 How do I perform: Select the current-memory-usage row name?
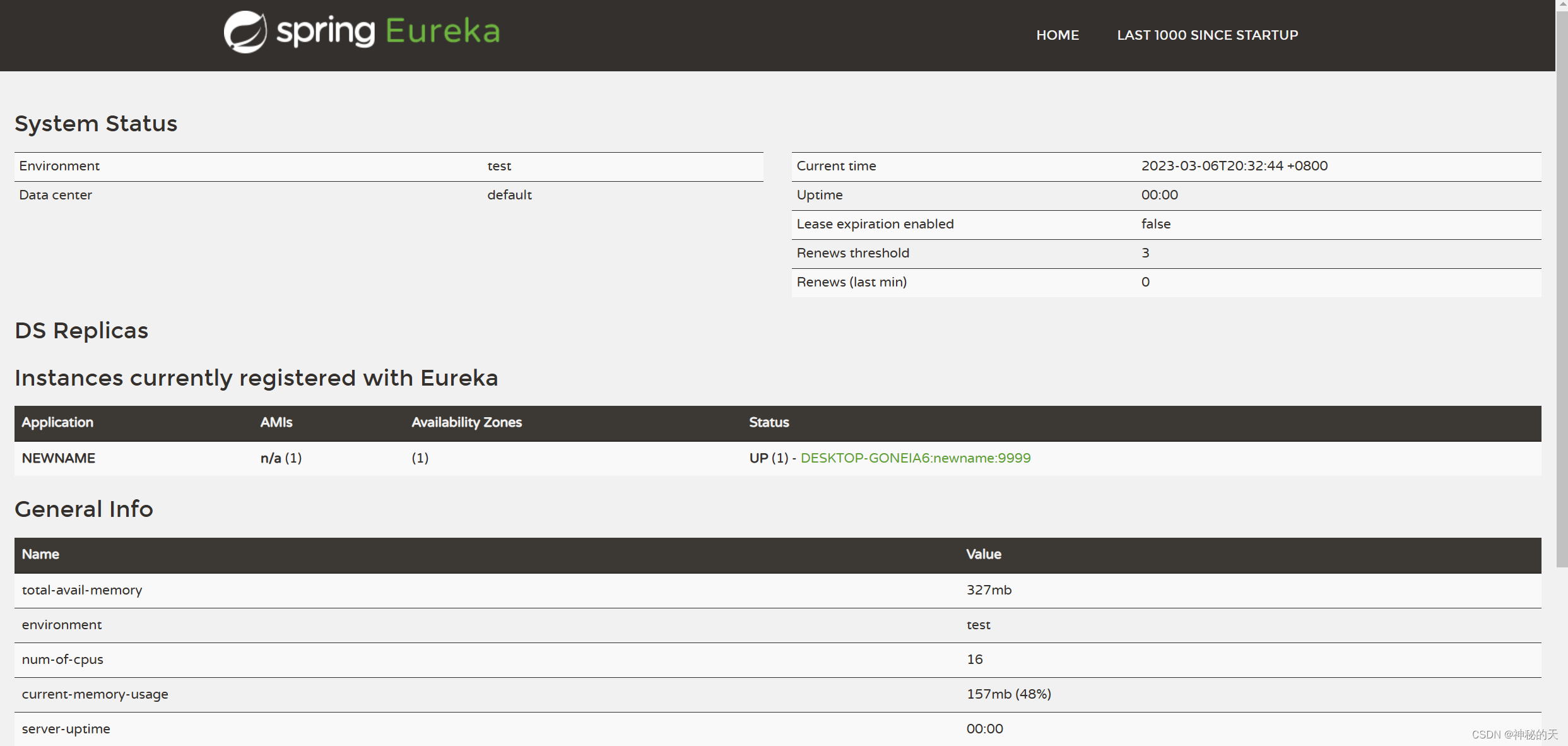click(95, 694)
